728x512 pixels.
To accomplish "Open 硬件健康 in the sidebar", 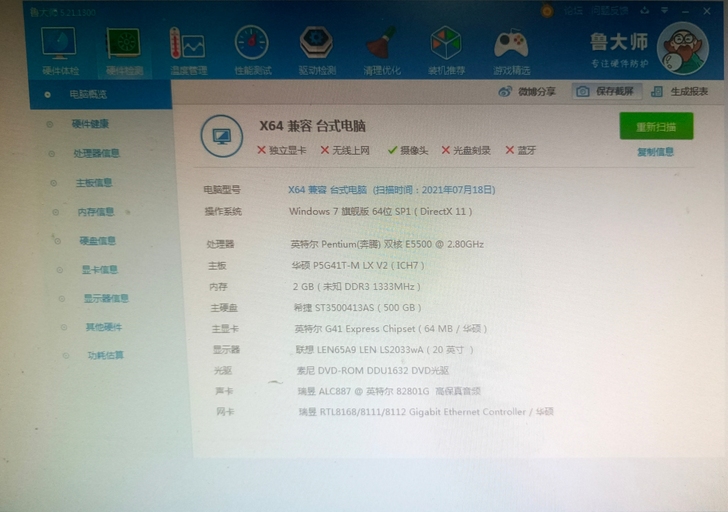I will point(90,124).
